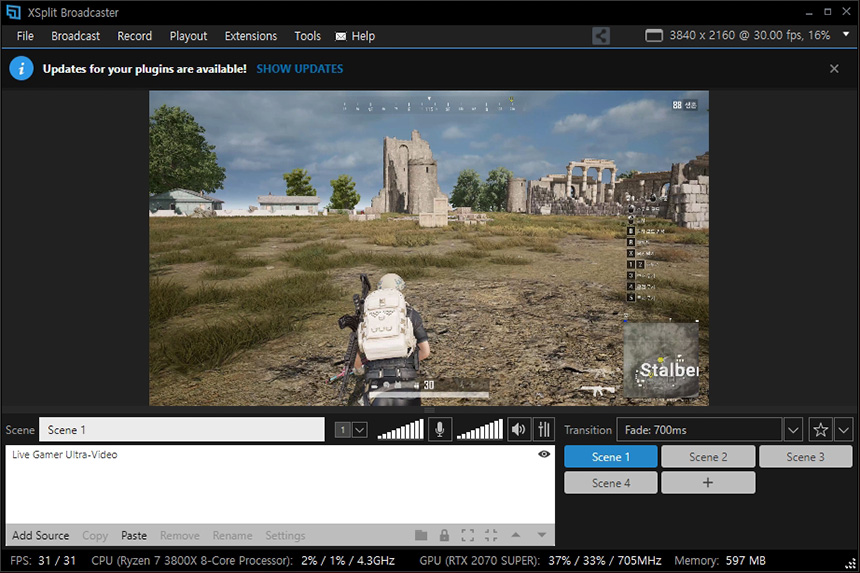Click the CPU usage status text

point(243,561)
